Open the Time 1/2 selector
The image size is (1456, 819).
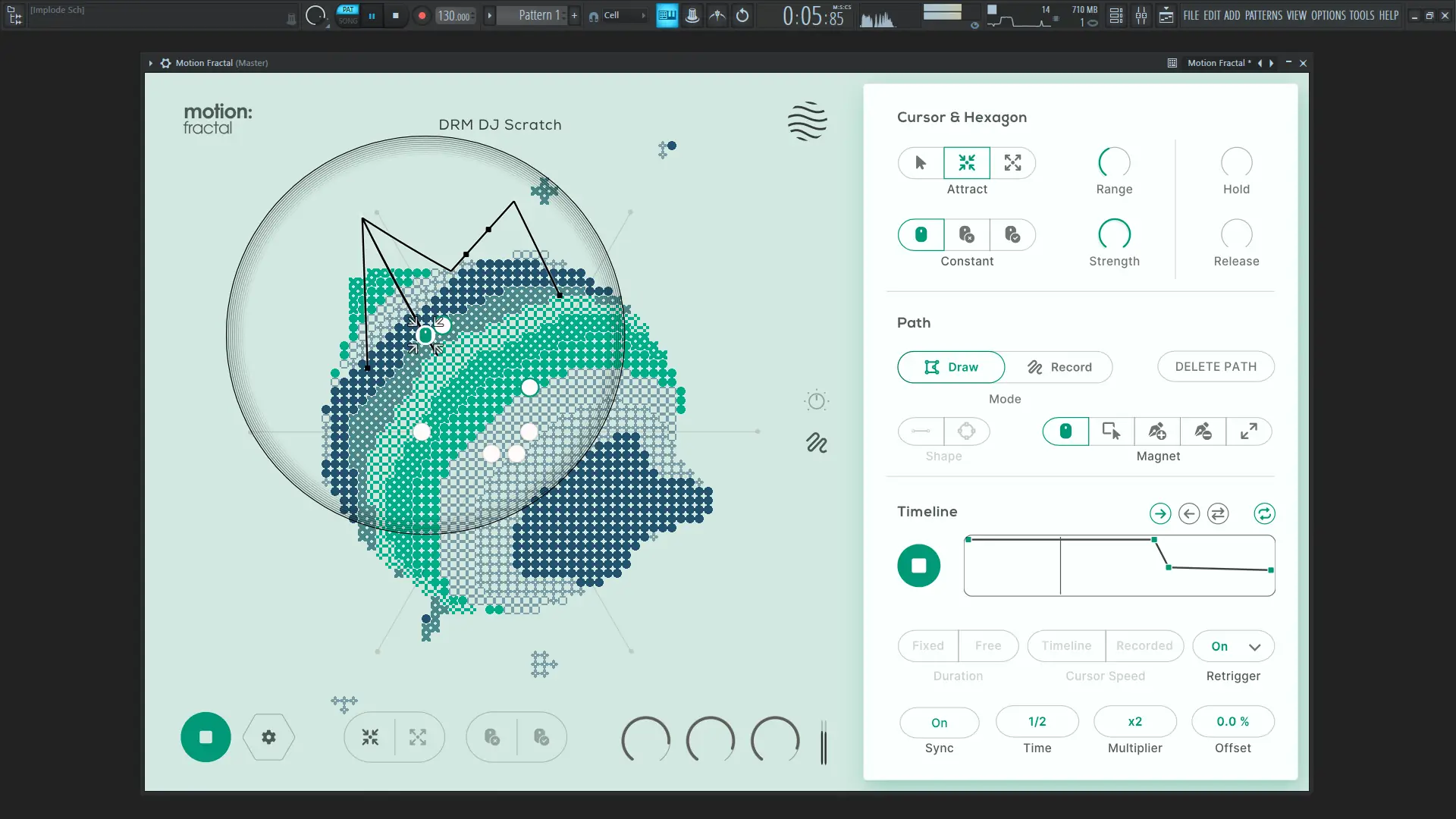tap(1037, 722)
